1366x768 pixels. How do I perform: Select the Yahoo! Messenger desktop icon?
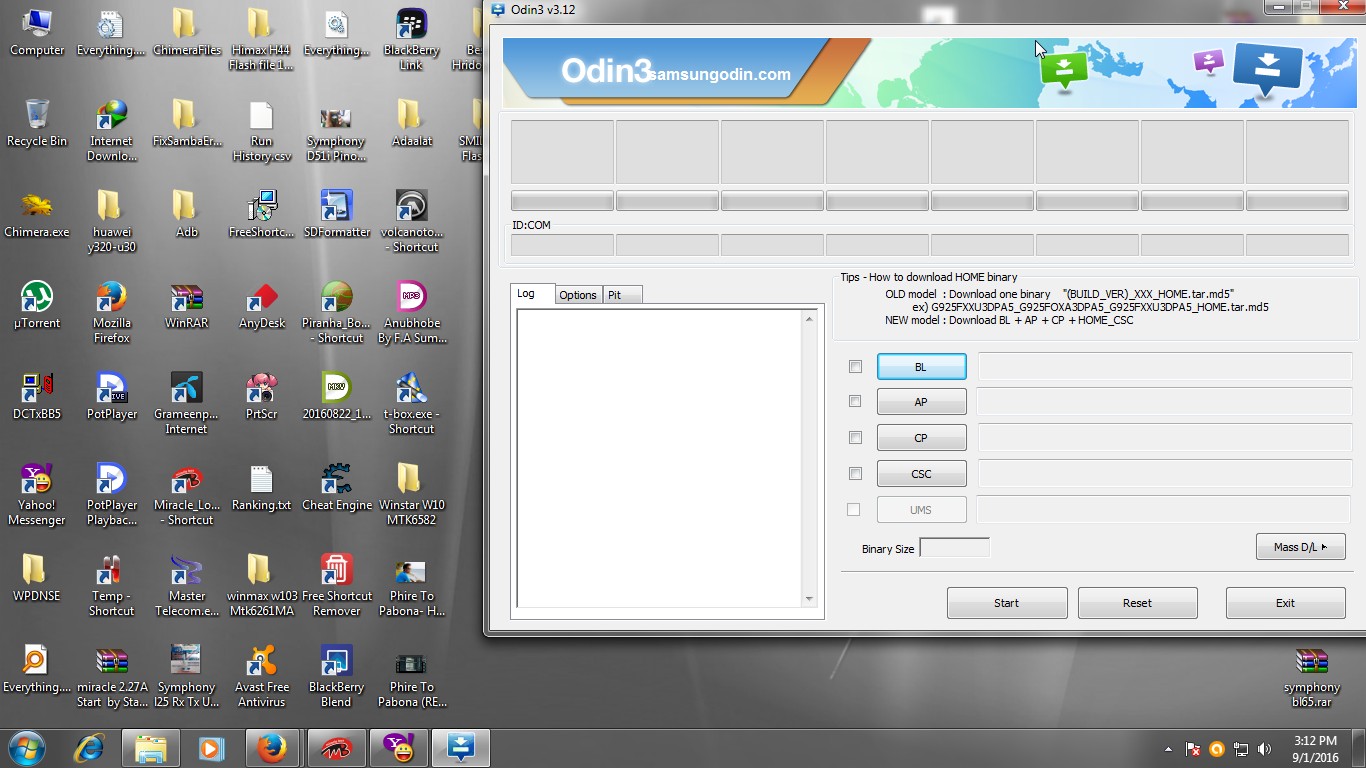pyautogui.click(x=37, y=493)
